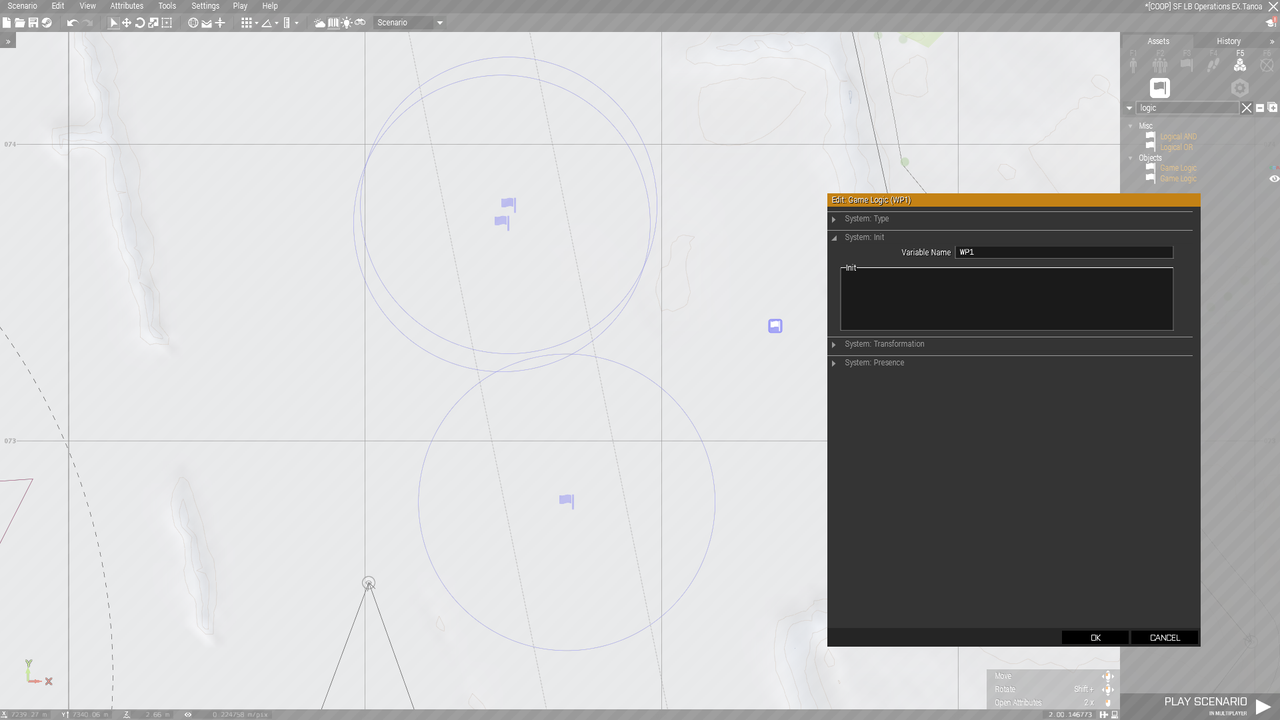Toggle the eye icon beside Game Logic
The image size is (1280, 720).
pos(1274,179)
